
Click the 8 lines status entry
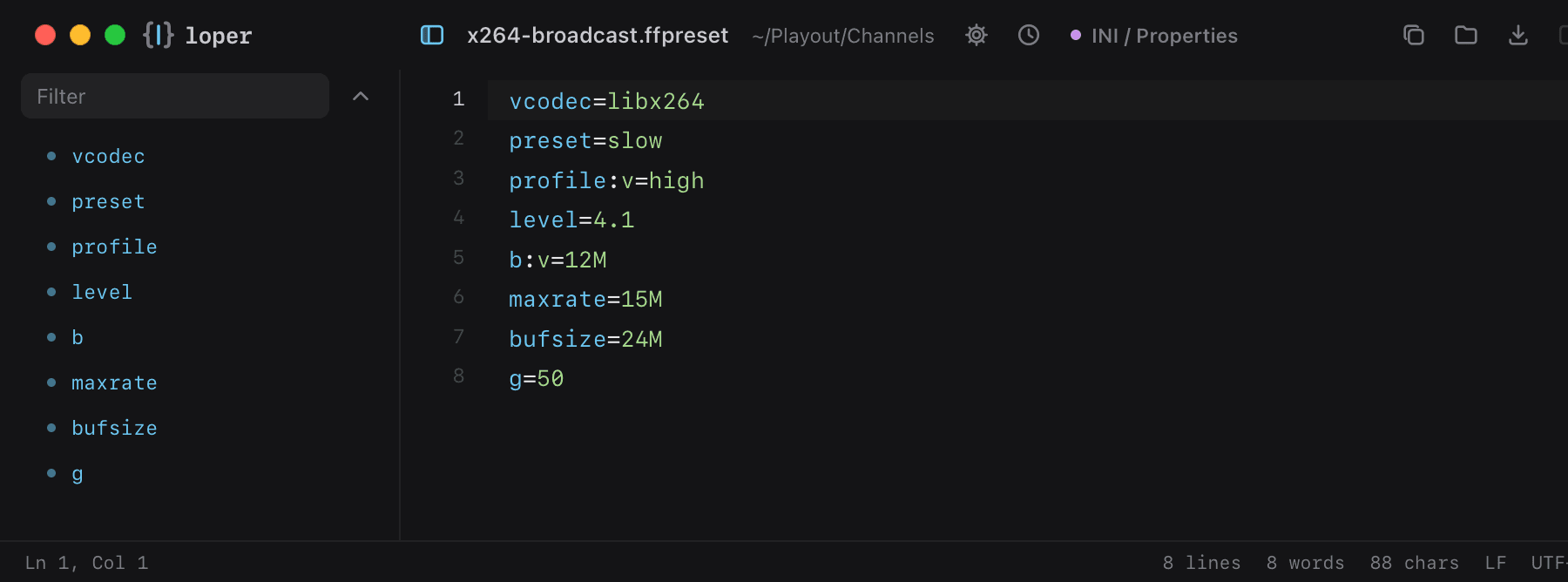point(1201,563)
